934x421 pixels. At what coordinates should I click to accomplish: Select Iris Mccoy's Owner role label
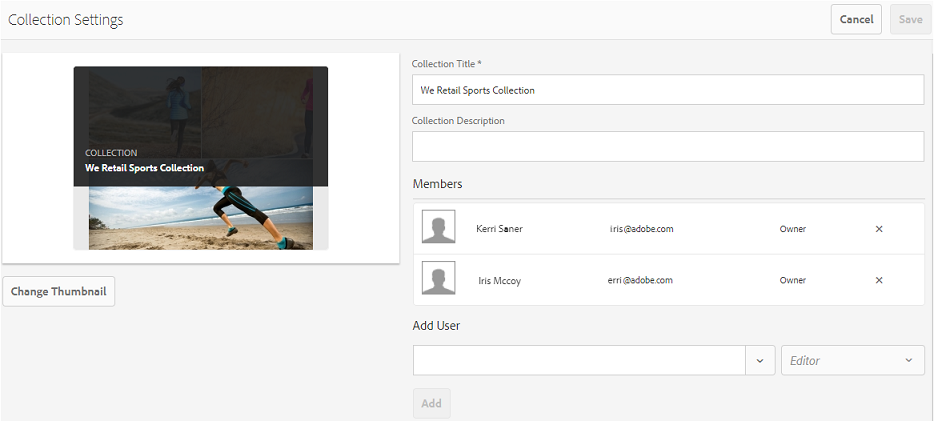pos(792,280)
